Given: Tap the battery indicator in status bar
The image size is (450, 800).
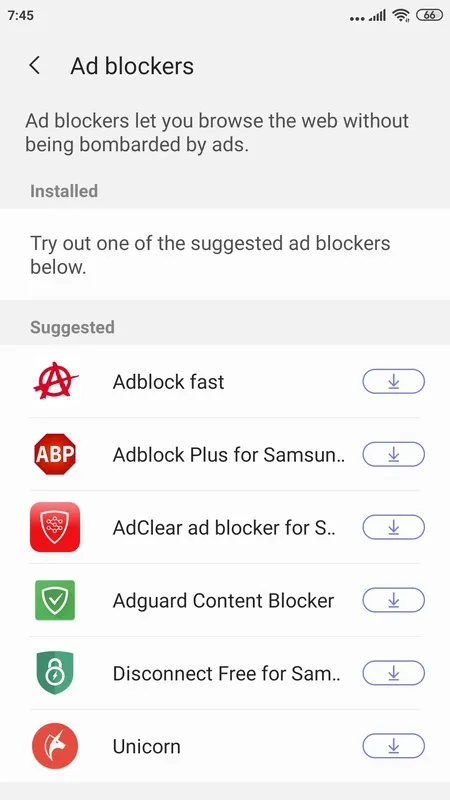Looking at the screenshot, I should (x=430, y=15).
